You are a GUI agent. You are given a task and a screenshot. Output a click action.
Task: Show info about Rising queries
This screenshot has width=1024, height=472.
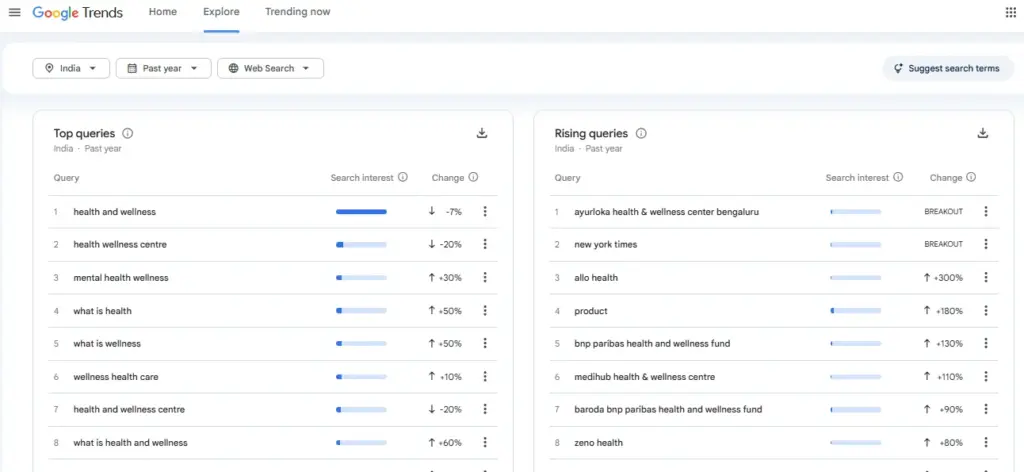coord(641,133)
